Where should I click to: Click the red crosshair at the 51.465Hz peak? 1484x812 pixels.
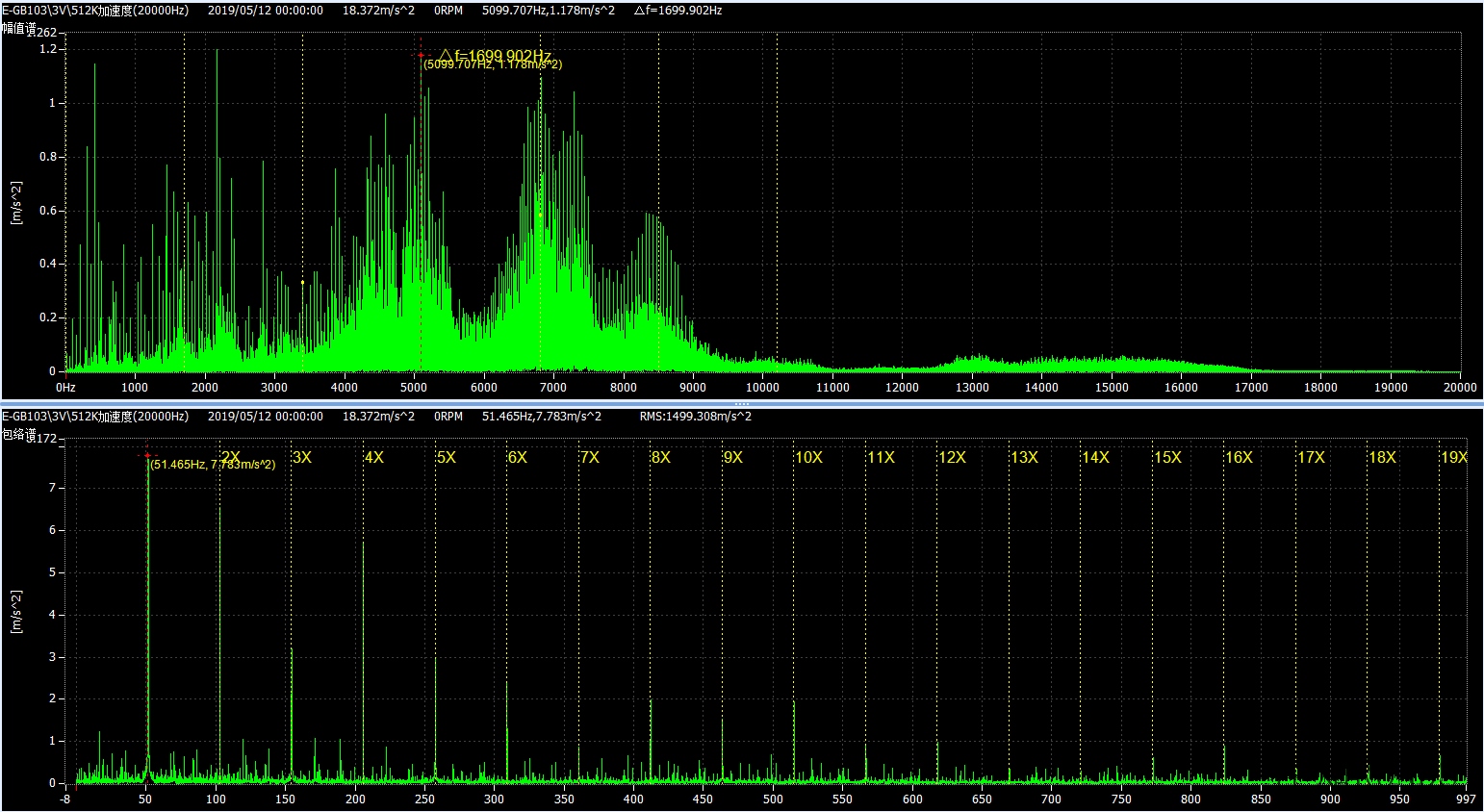coord(147,455)
